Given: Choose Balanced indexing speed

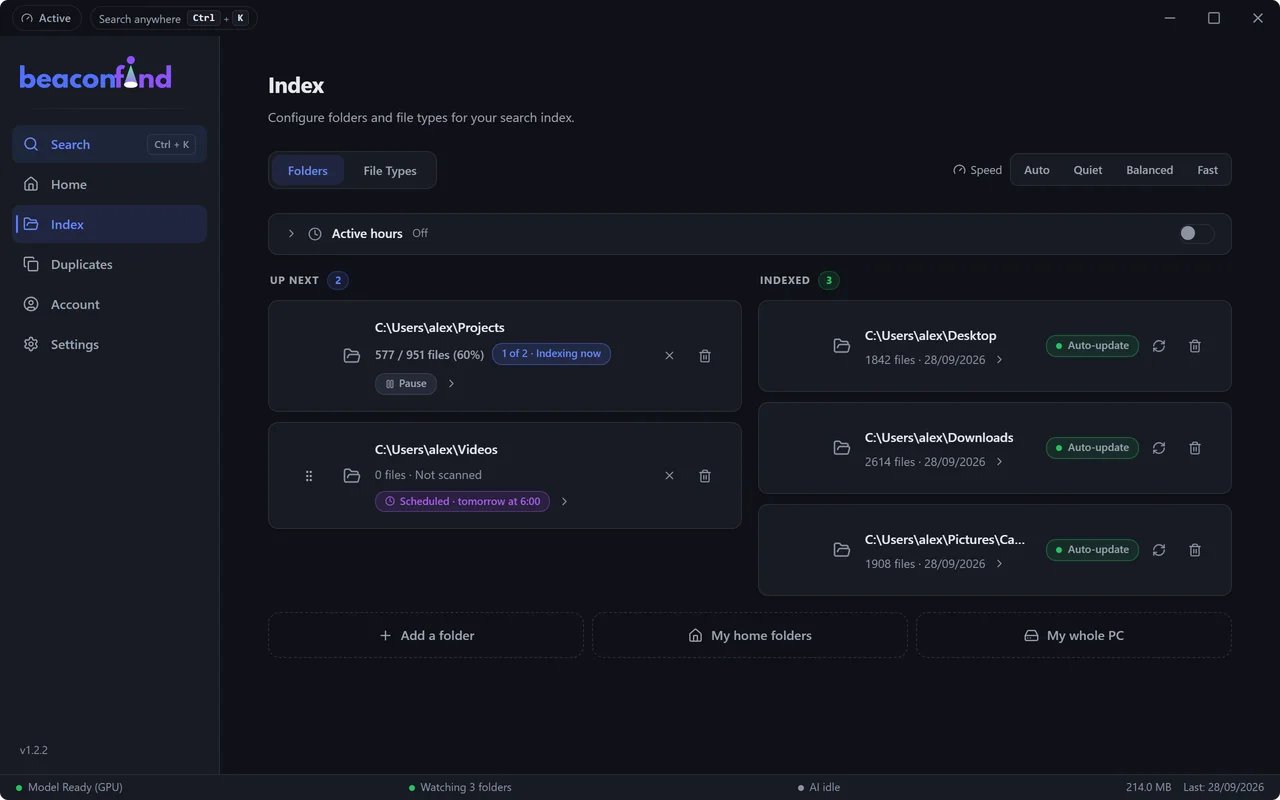Looking at the screenshot, I should (1150, 170).
